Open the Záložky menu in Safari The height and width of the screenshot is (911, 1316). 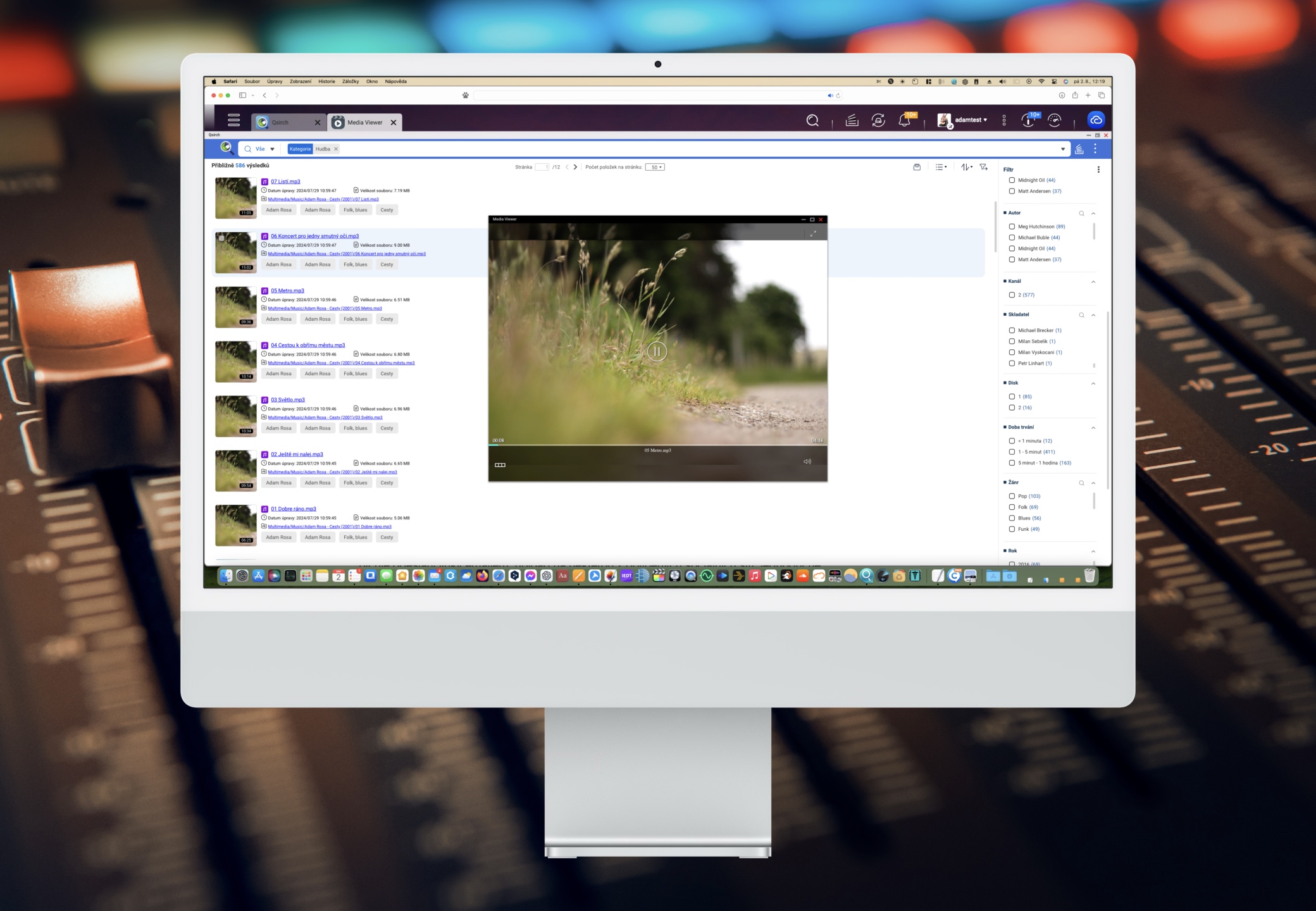(x=350, y=82)
